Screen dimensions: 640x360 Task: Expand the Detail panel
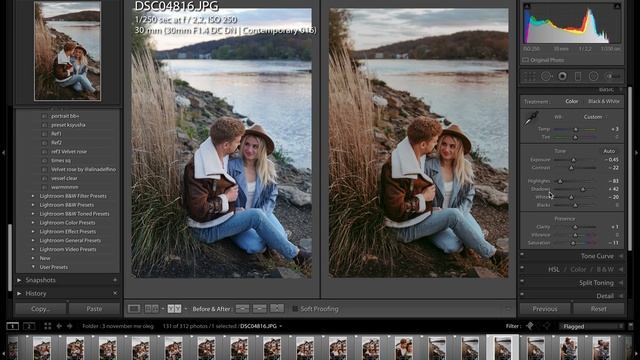coord(621,296)
